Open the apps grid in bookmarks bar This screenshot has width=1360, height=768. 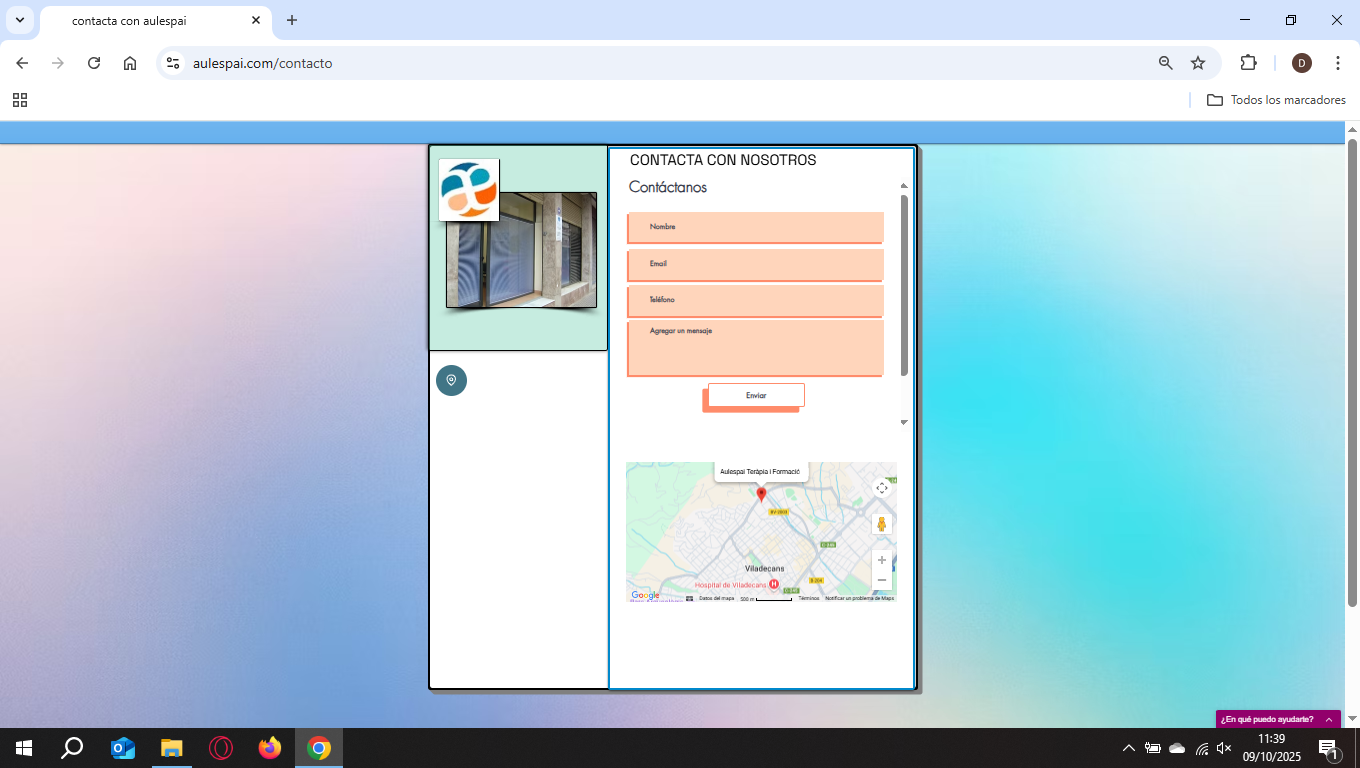point(20,100)
